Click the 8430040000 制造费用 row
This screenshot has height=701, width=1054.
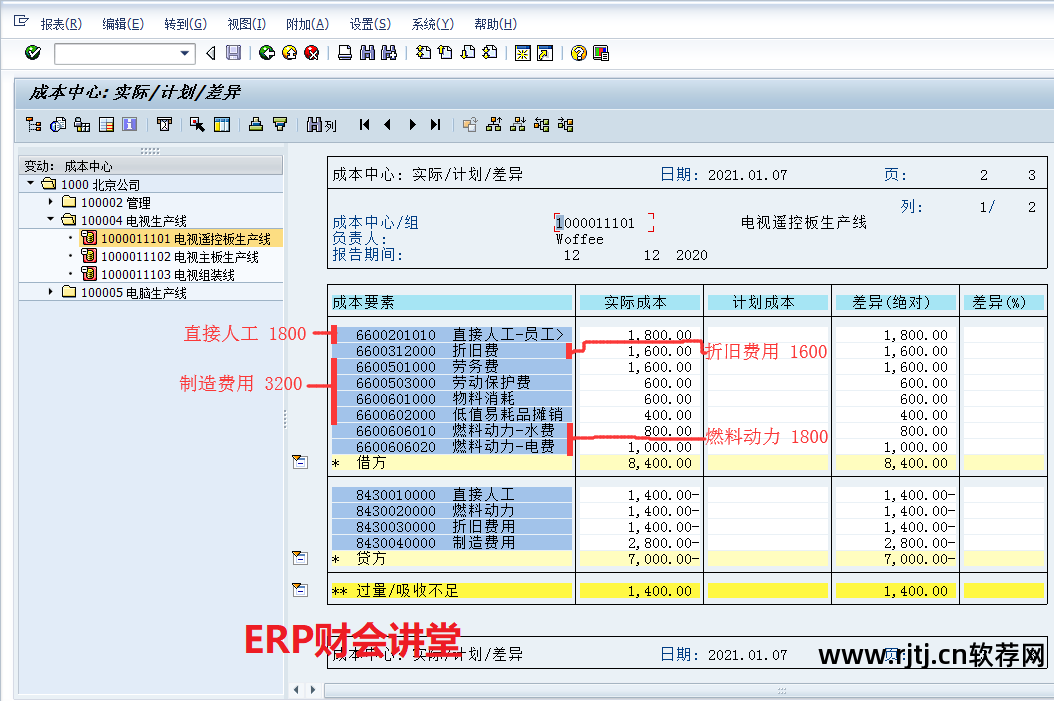pyautogui.click(x=452, y=543)
